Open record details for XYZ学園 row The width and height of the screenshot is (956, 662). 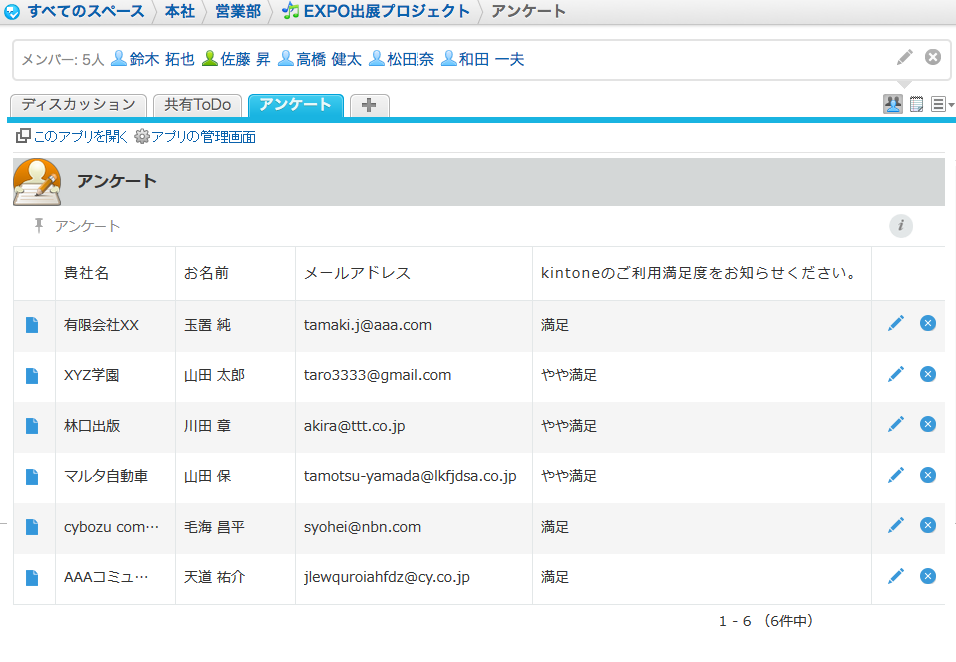[32, 375]
